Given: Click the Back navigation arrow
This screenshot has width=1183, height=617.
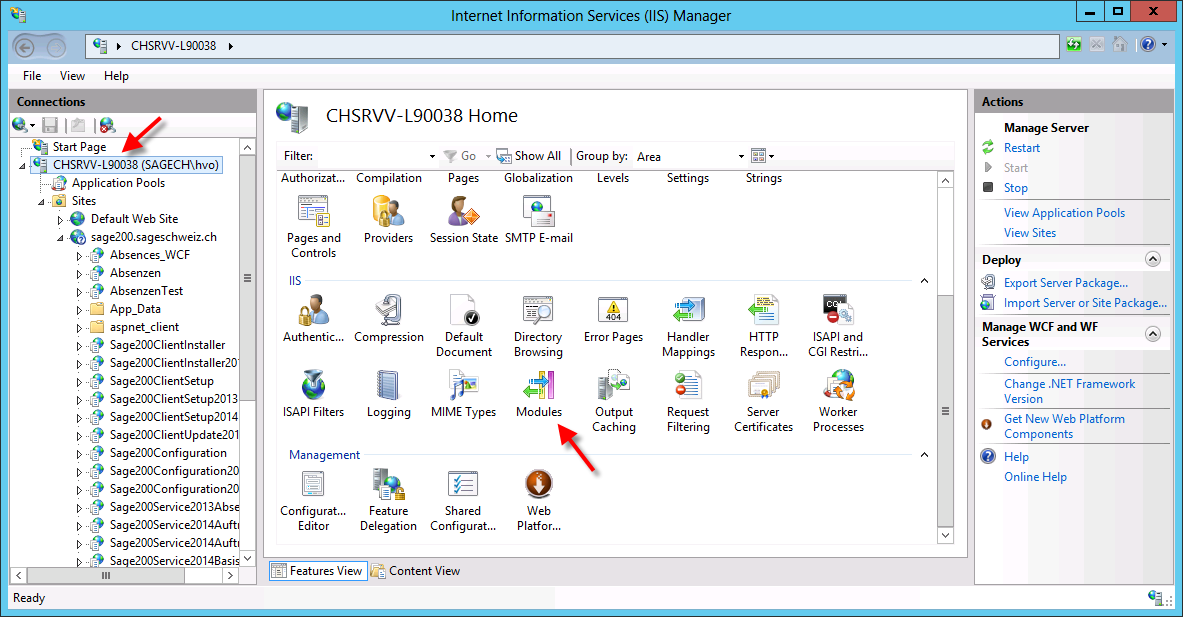Looking at the screenshot, I should 25,48.
